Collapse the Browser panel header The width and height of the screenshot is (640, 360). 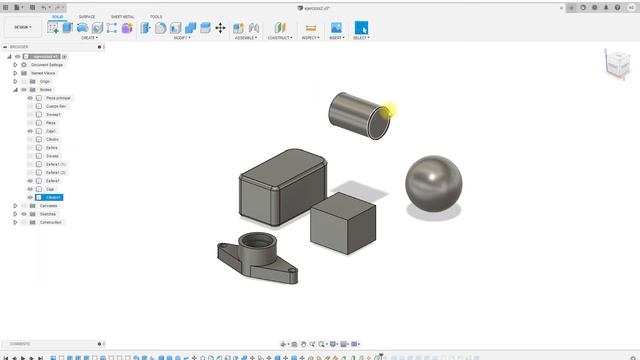(5, 47)
